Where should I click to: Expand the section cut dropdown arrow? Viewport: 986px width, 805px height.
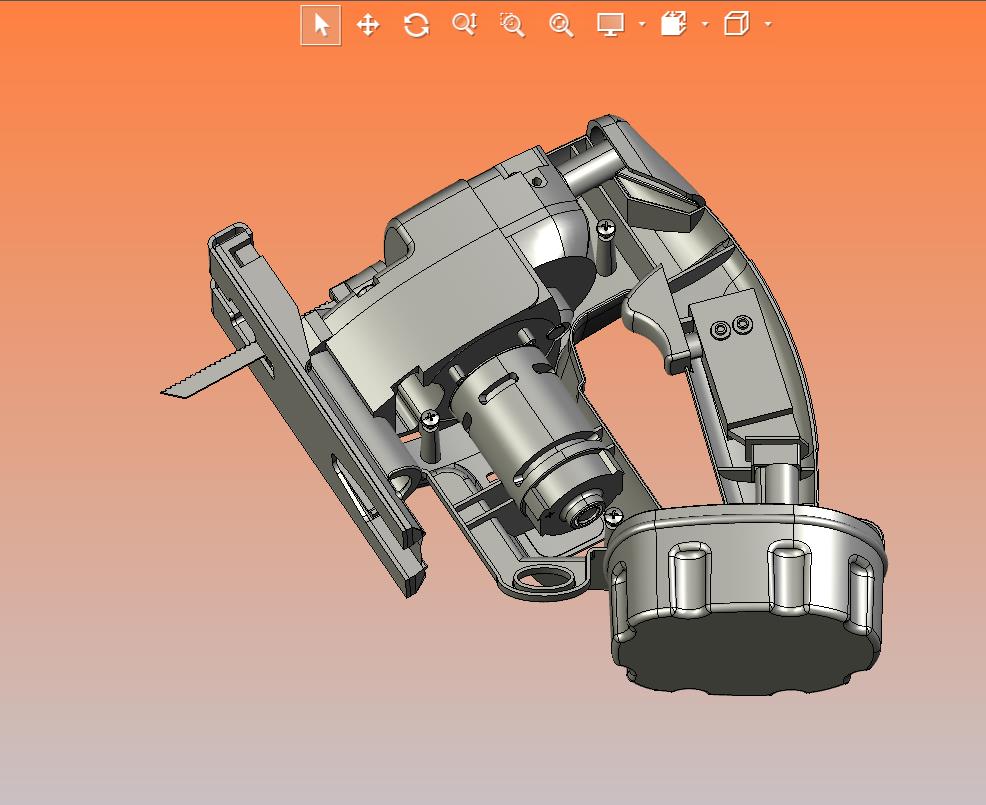click(x=705, y=25)
